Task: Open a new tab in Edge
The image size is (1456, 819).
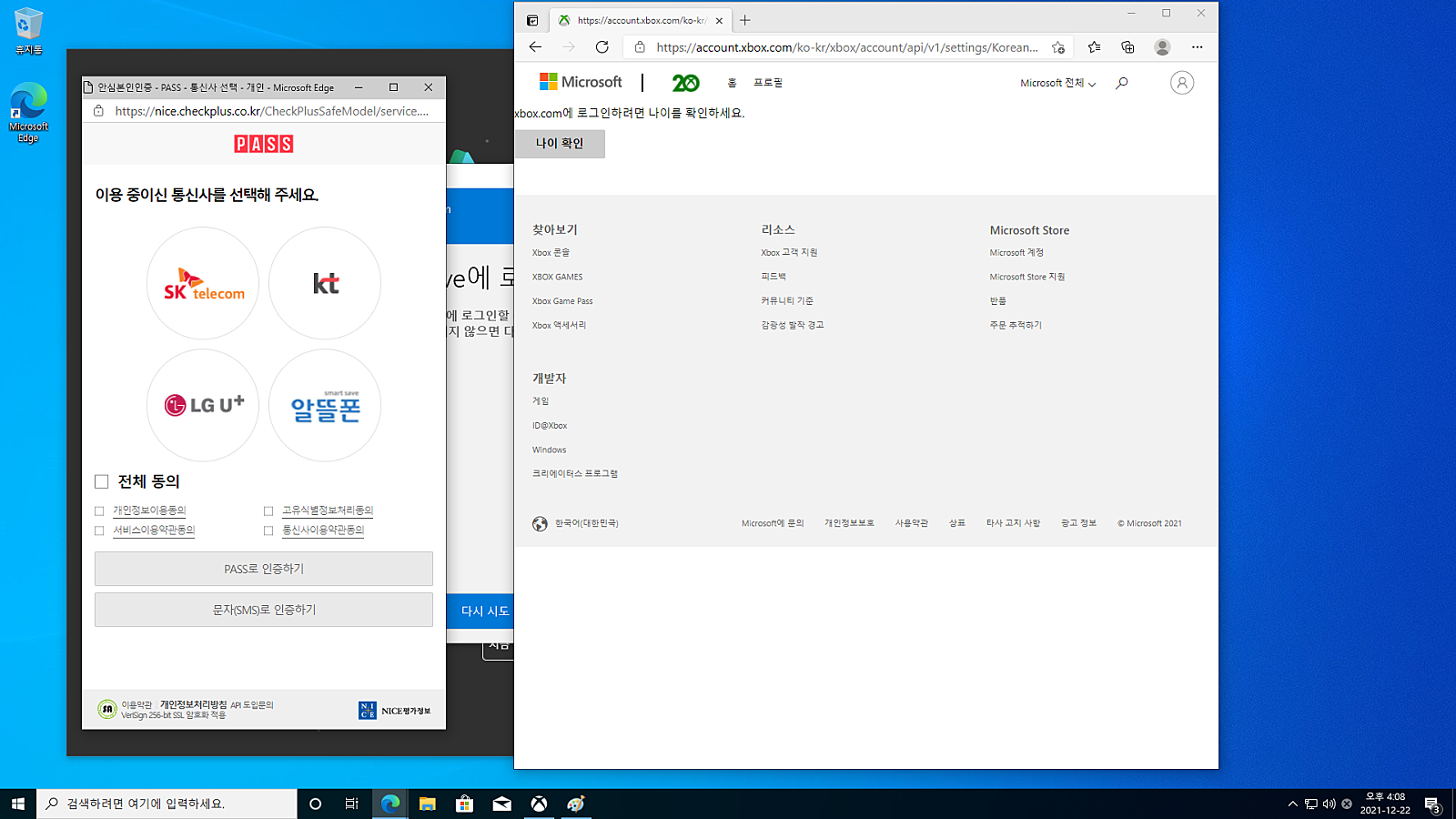Action: pyautogui.click(x=745, y=20)
